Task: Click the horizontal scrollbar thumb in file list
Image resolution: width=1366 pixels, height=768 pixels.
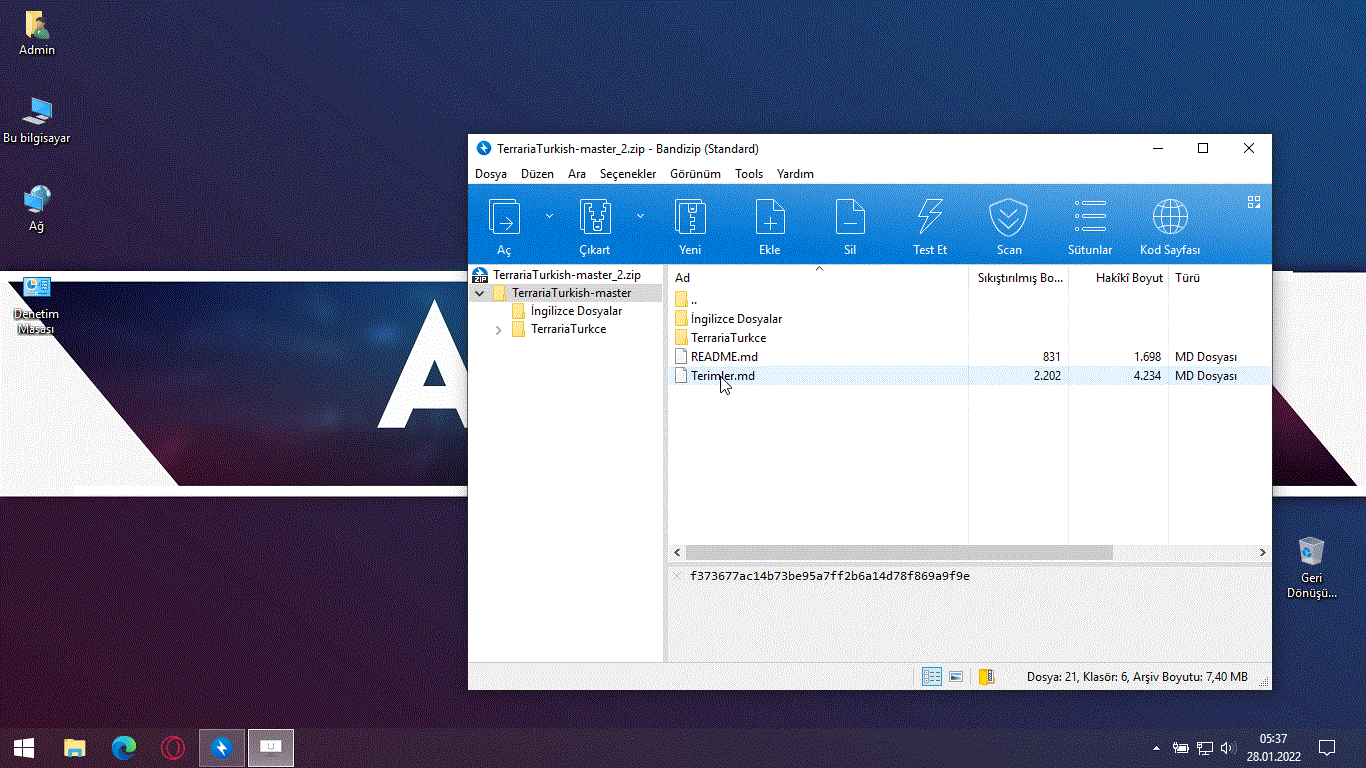Action: (898, 552)
